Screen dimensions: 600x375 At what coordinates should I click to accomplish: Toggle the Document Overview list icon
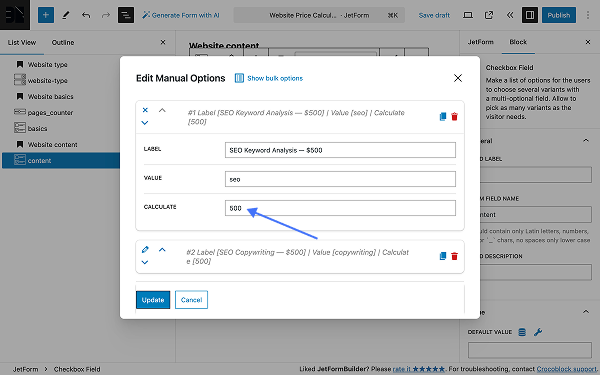point(126,15)
